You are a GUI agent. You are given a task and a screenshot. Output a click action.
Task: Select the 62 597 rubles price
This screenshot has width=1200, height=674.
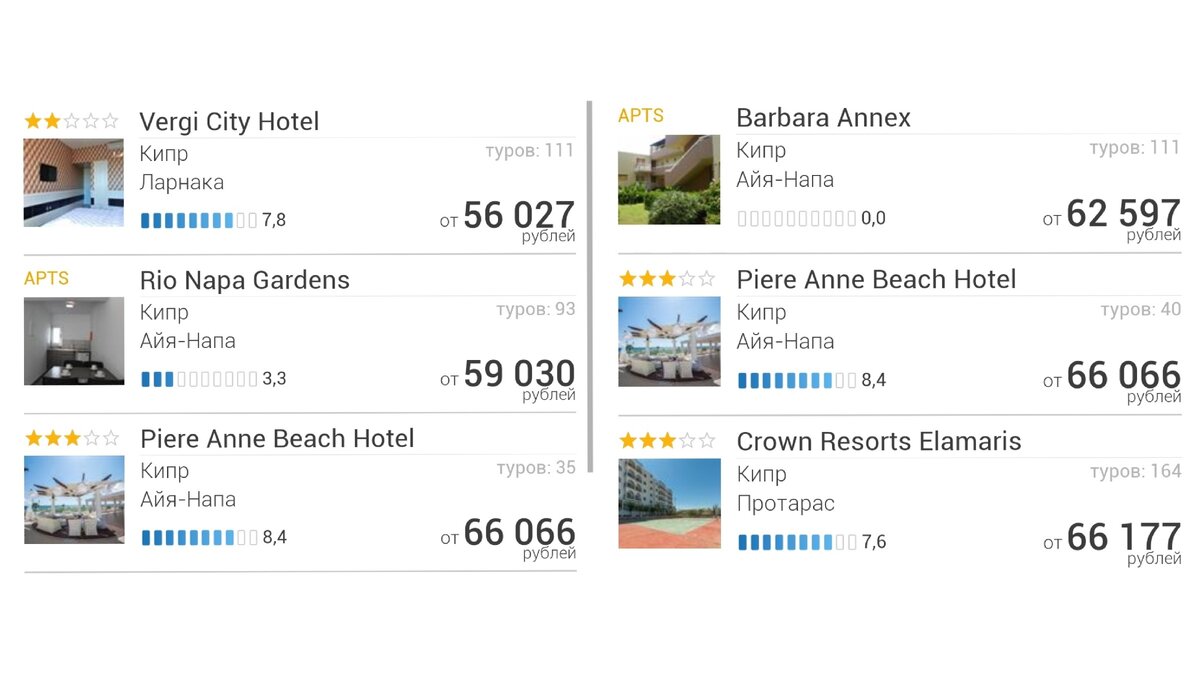coord(1123,214)
